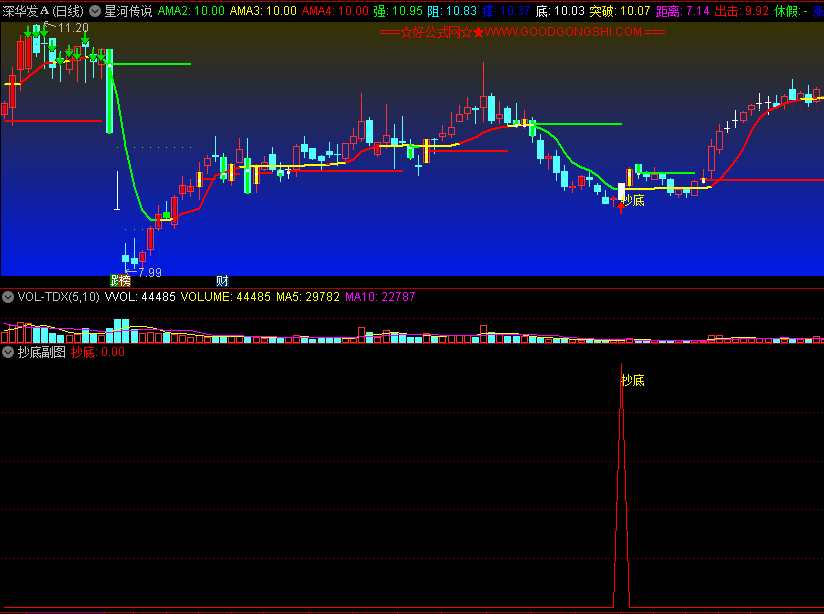Open the 抄底副图 indicator dropdown arrow
Image resolution: width=824 pixels, height=614 pixels.
click(8, 352)
